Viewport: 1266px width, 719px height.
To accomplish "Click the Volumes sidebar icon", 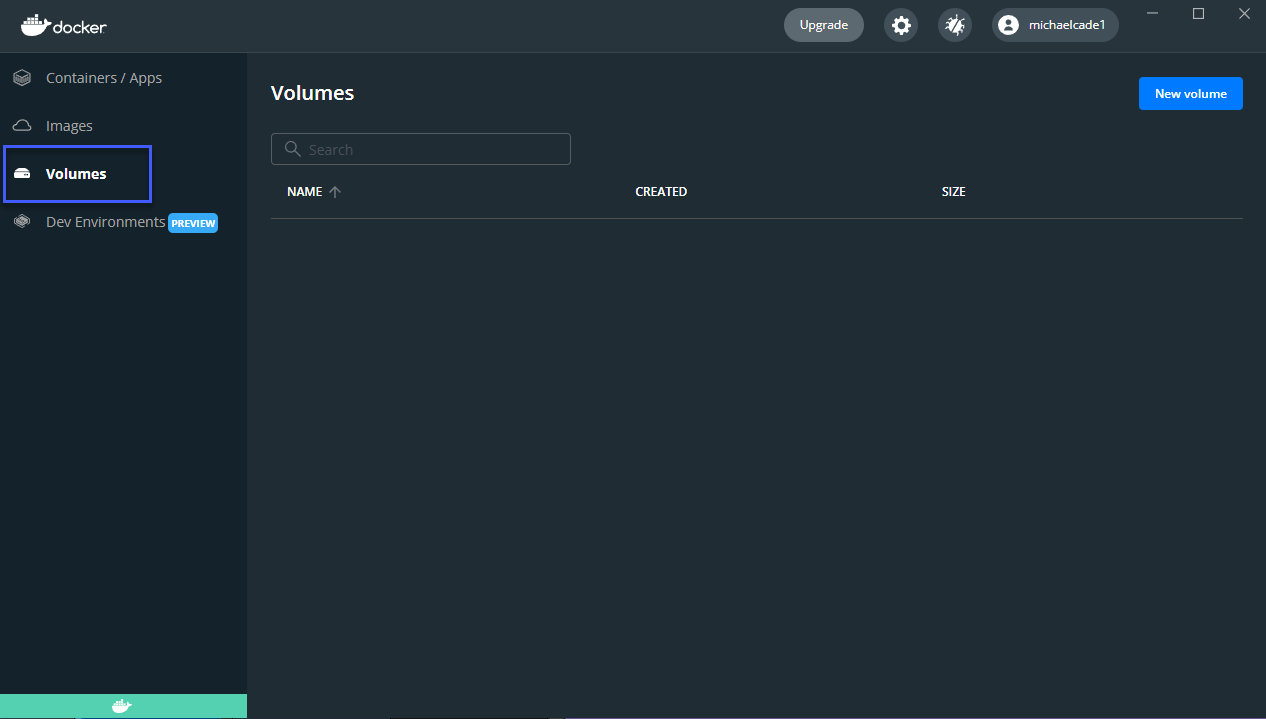I will click(21, 173).
